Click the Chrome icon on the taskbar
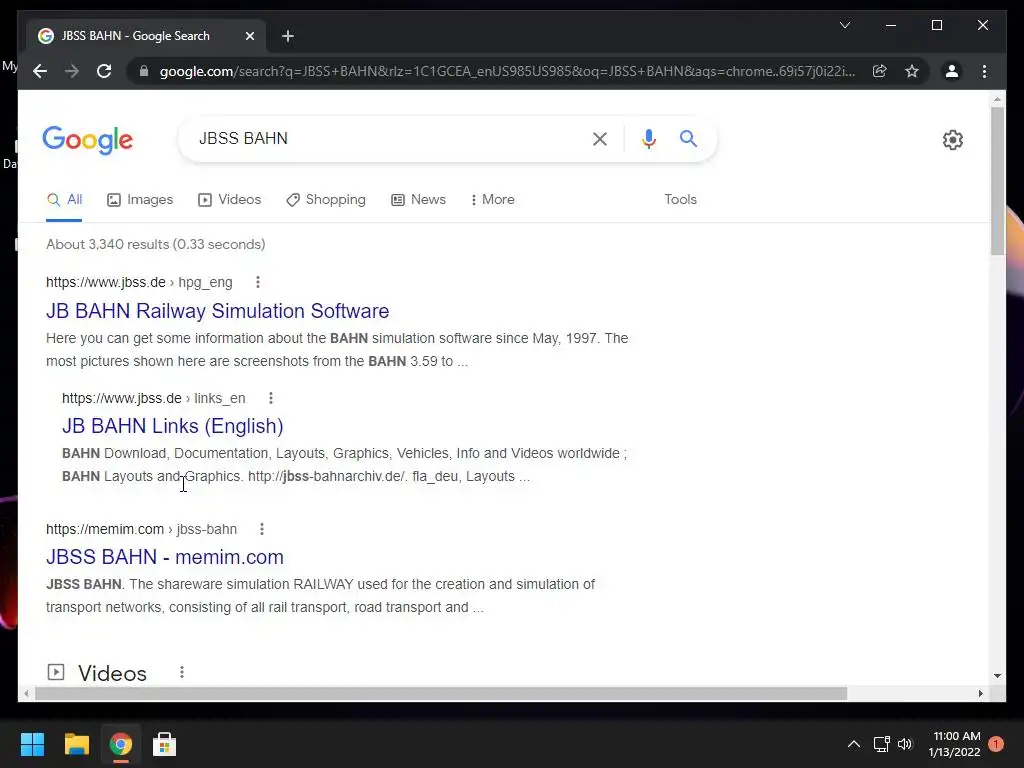Screen dimensions: 1024x768 120,744
